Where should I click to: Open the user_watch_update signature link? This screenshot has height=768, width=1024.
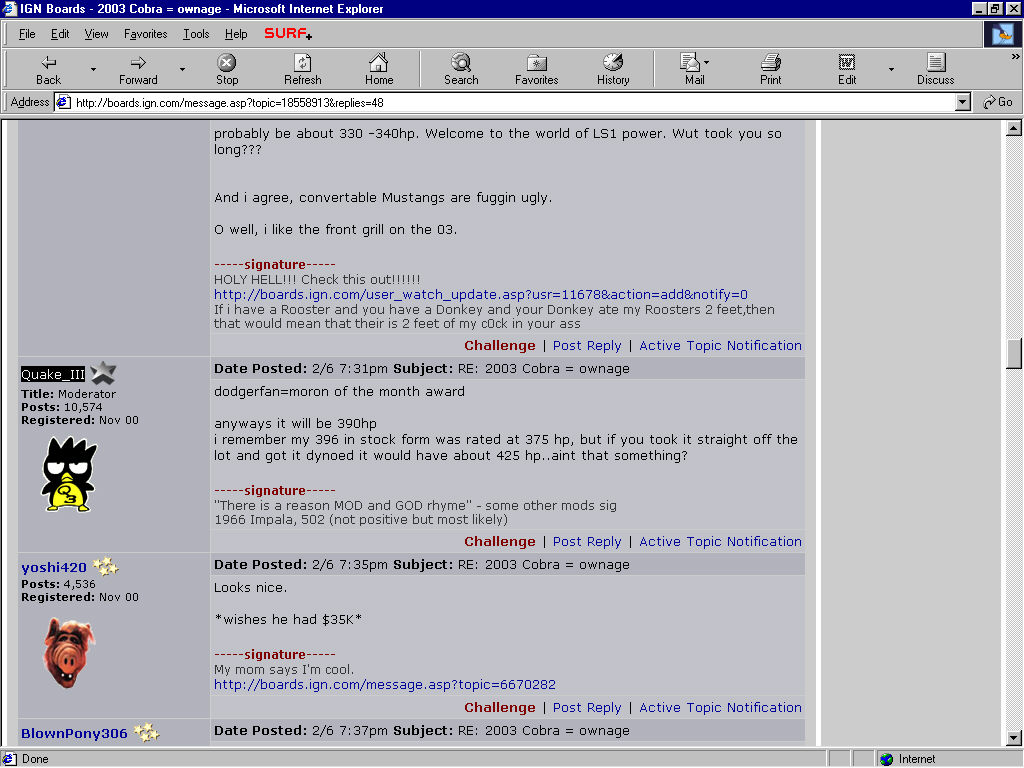click(481, 295)
